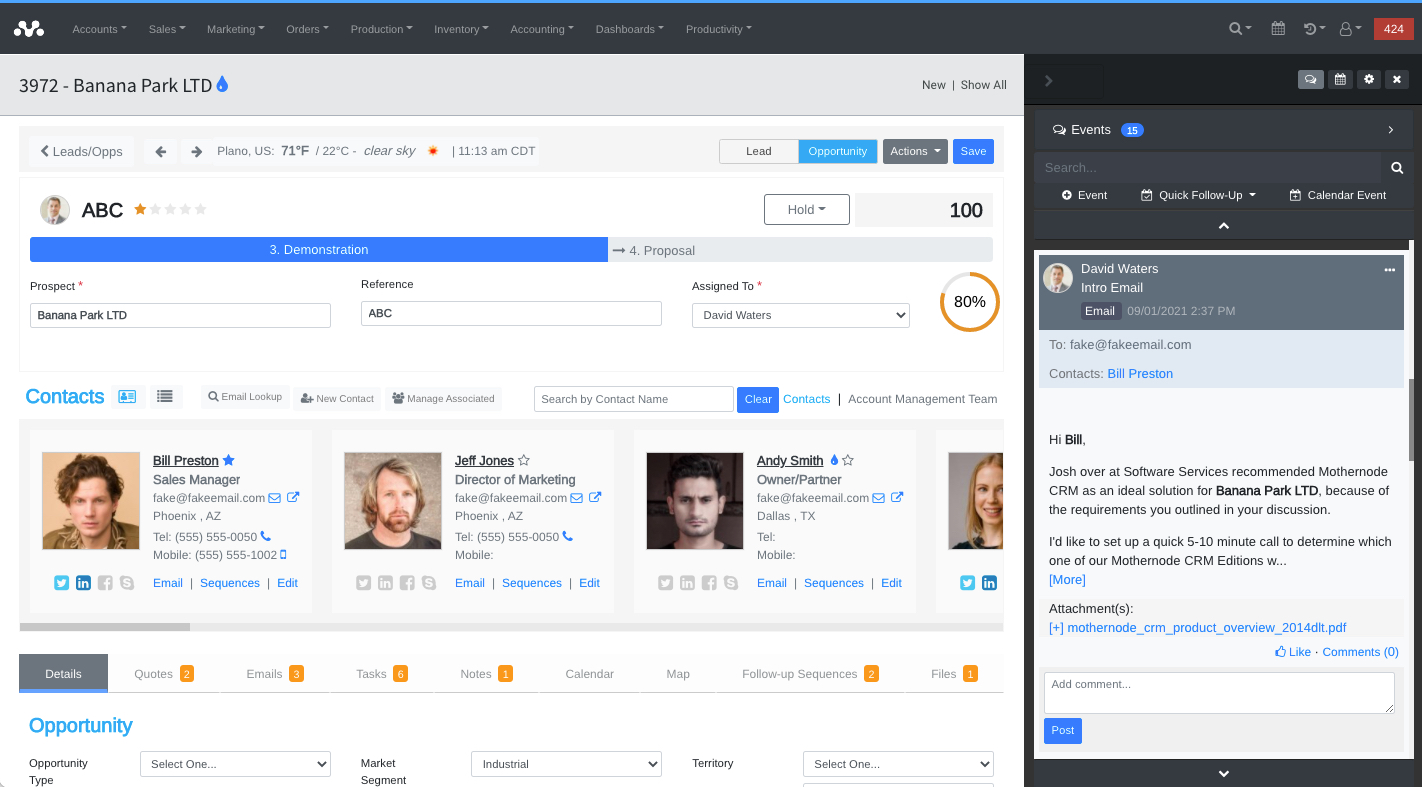Set ABC rating to two stars
This screenshot has width=1422, height=787.
pyautogui.click(x=156, y=209)
